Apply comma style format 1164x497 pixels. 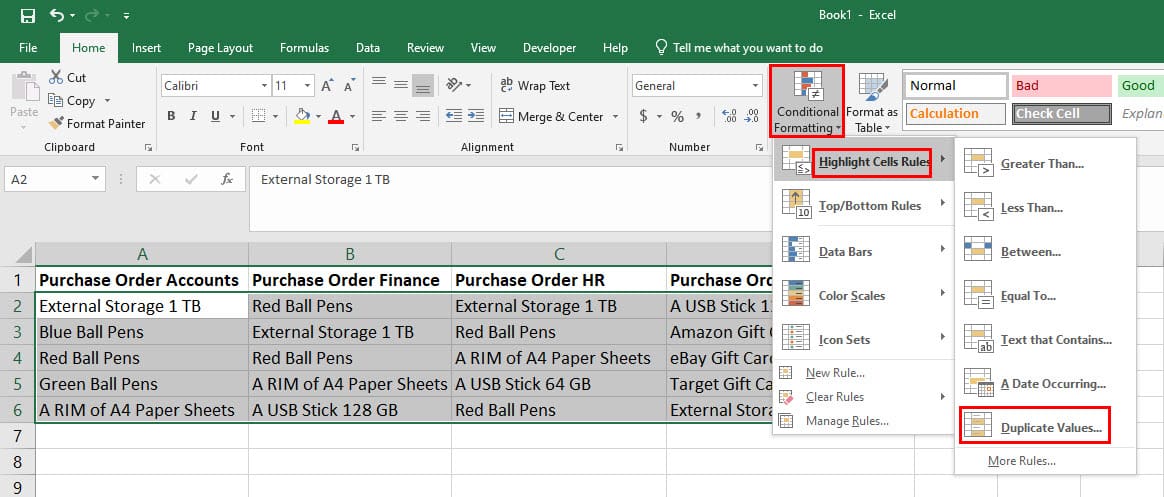[x=698, y=117]
